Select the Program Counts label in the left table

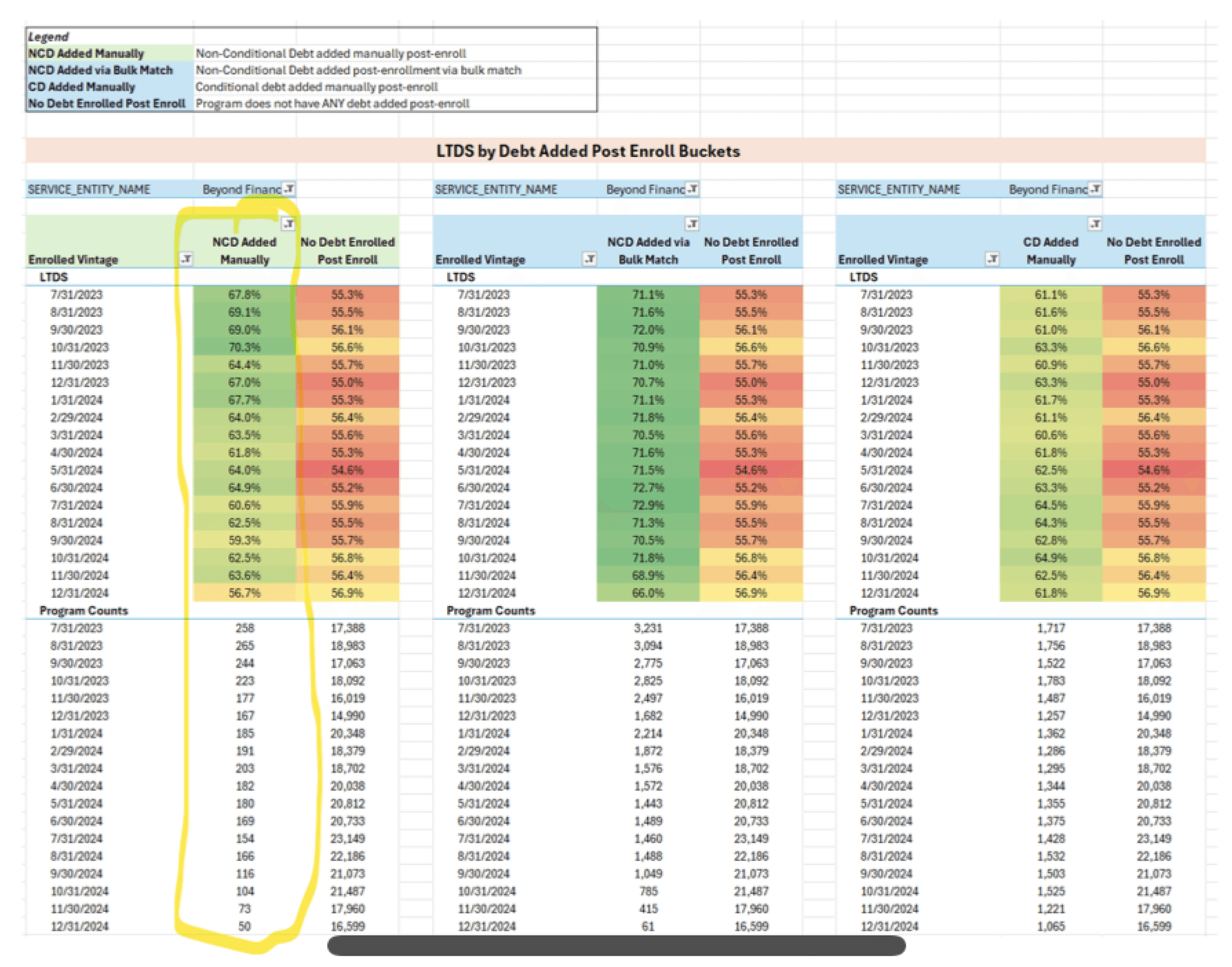83,611
